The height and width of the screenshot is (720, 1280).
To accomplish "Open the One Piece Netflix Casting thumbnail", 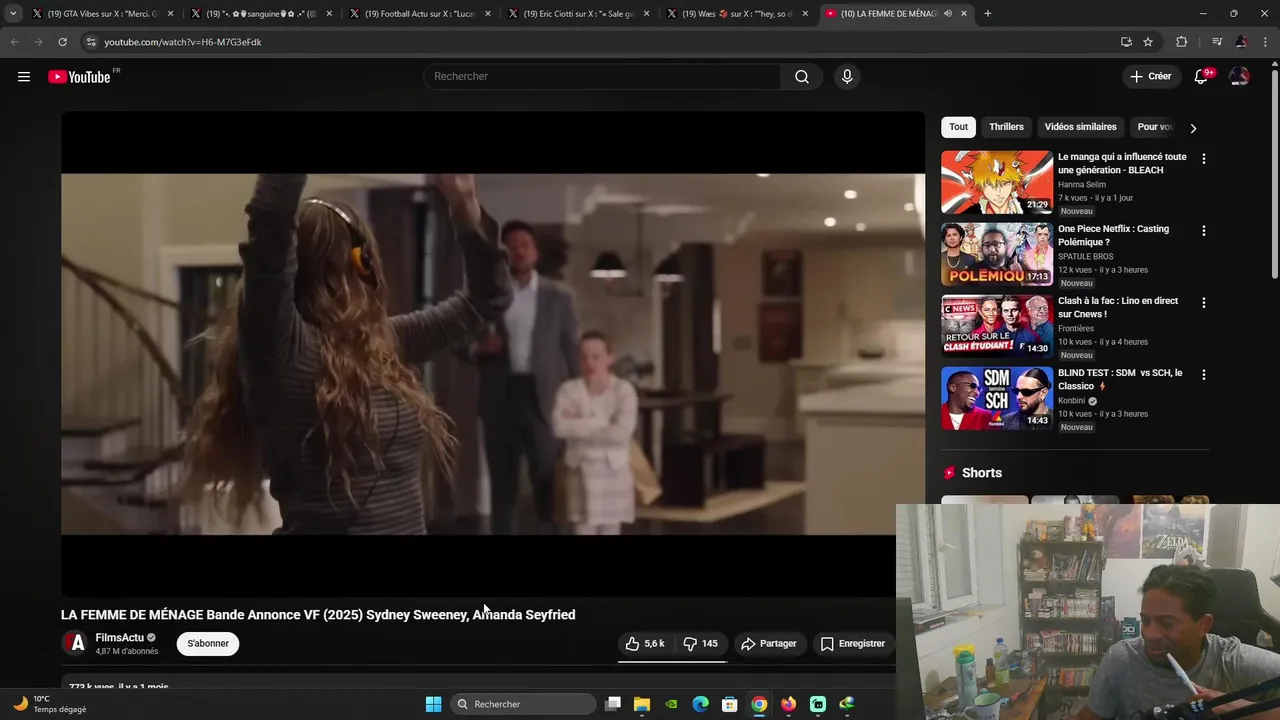I will click(x=997, y=254).
